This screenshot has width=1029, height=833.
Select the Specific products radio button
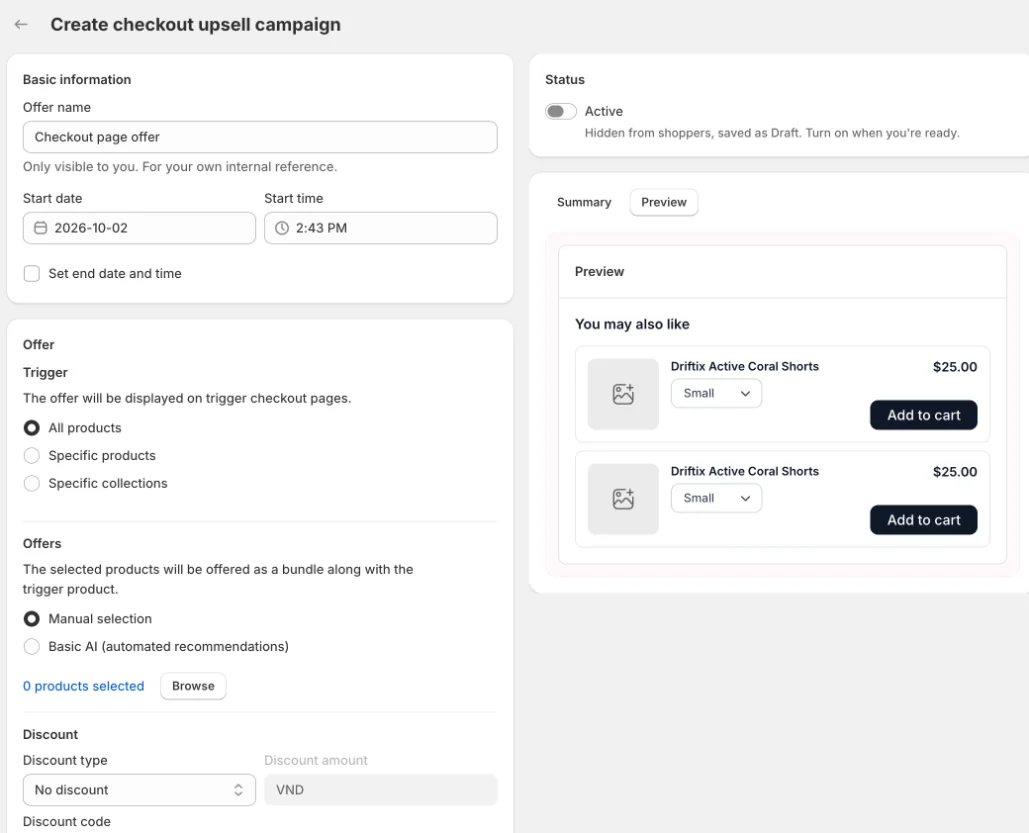(x=32, y=456)
